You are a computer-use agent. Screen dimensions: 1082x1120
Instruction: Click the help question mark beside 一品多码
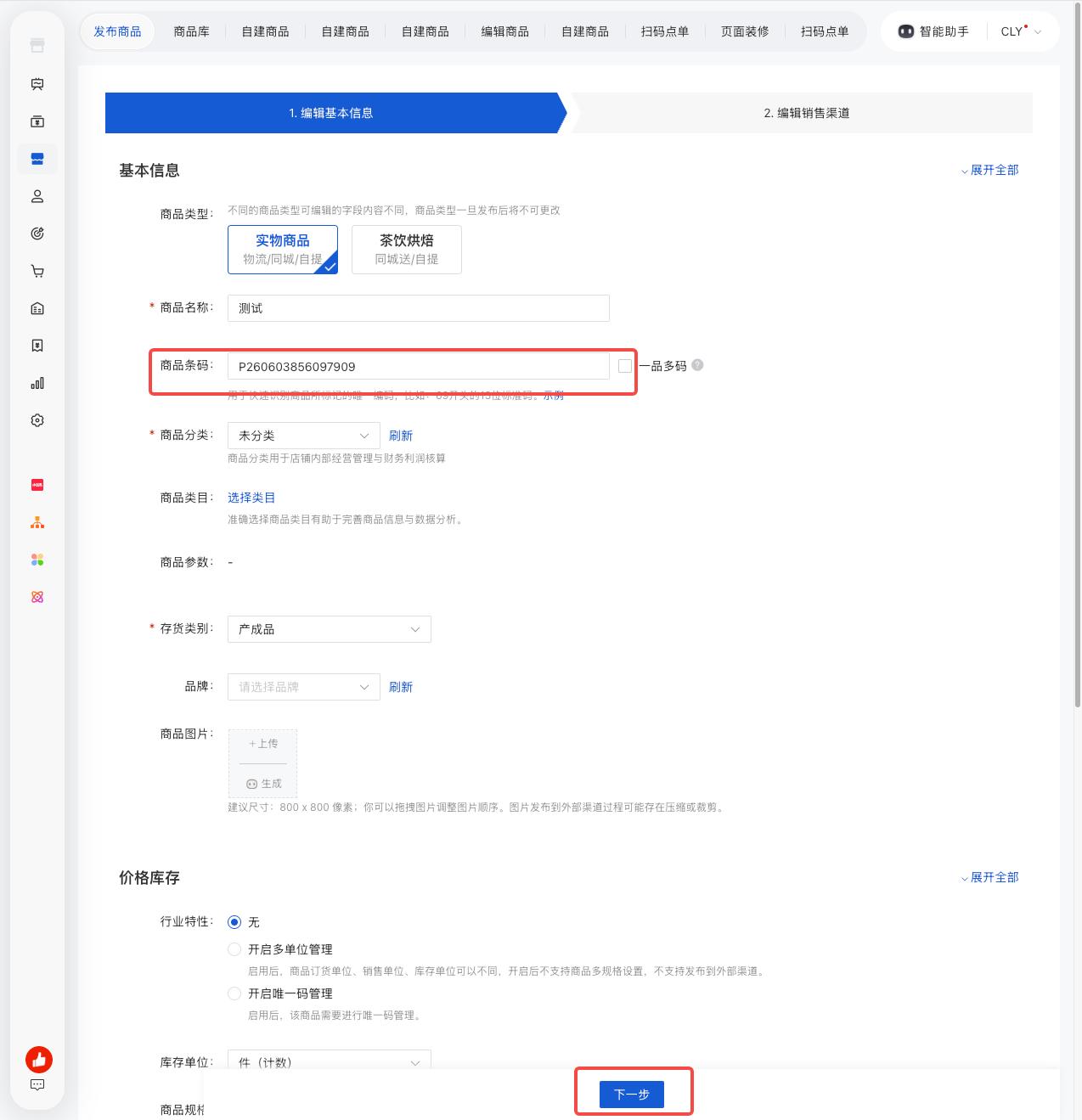click(697, 365)
